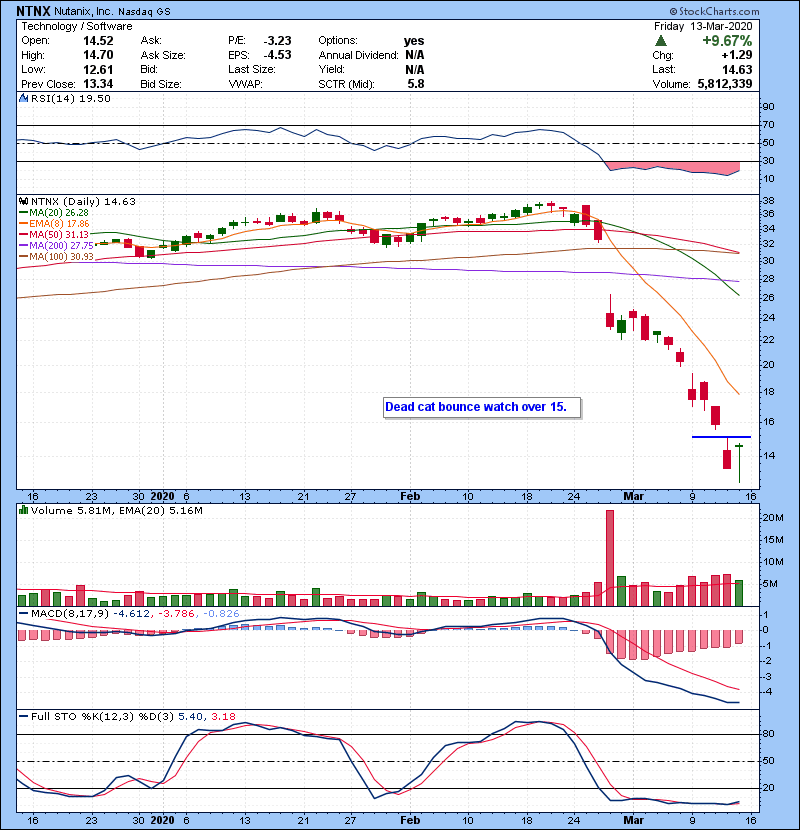Click the Last price 14.63 value

(x=737, y=69)
